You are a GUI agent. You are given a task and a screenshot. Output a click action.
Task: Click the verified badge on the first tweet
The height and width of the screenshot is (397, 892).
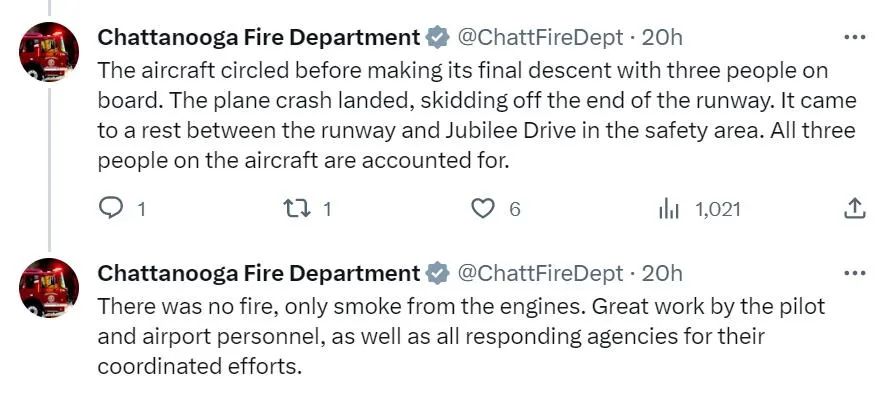437,38
